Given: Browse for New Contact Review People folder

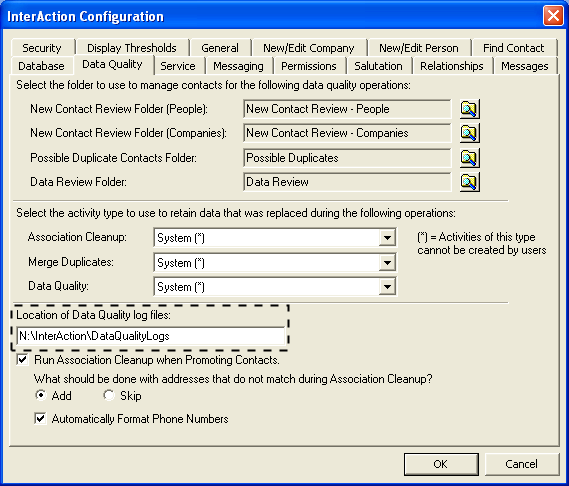Looking at the screenshot, I should 470,109.
